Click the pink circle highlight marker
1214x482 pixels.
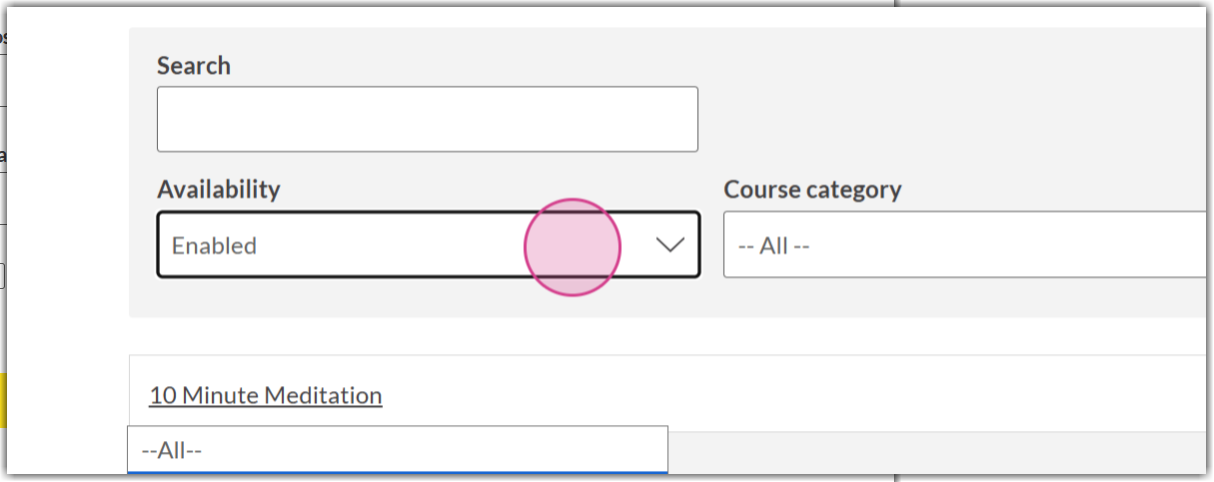(x=572, y=247)
